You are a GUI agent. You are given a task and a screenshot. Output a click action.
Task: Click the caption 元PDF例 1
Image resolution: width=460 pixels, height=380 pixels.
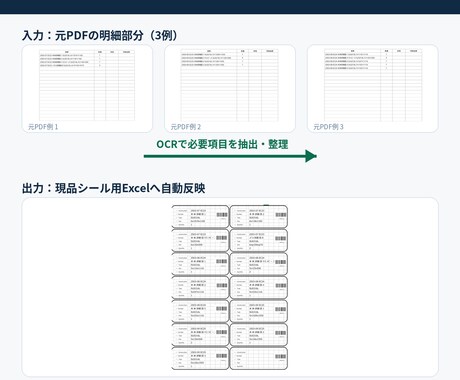[43, 127]
